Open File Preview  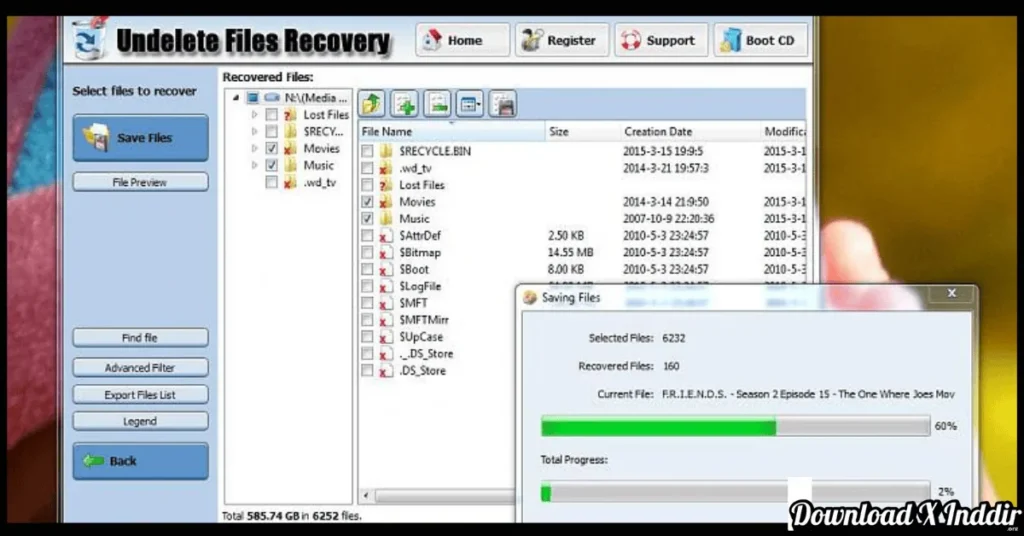point(140,182)
